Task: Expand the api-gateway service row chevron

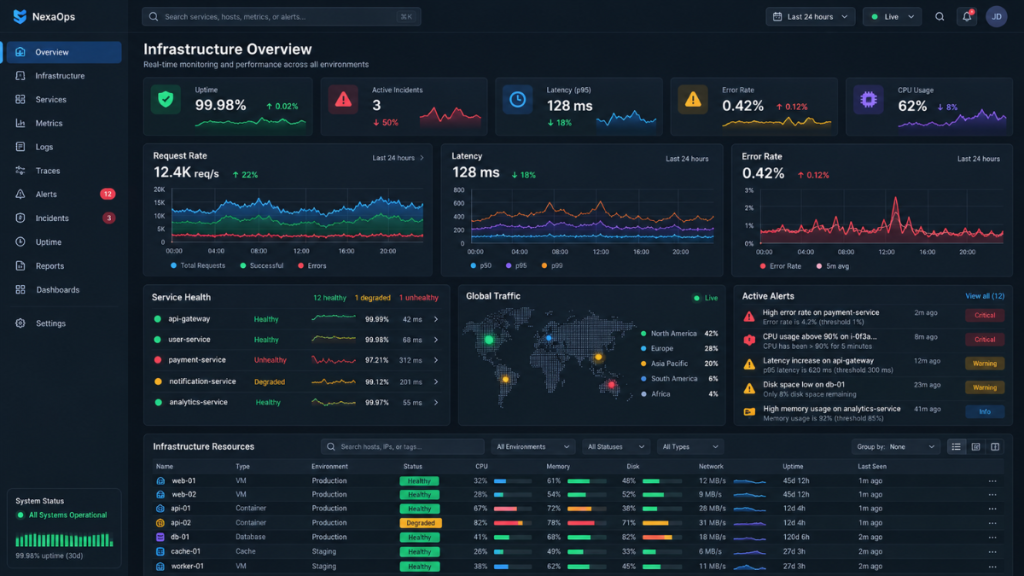Action: pyautogui.click(x=436, y=319)
